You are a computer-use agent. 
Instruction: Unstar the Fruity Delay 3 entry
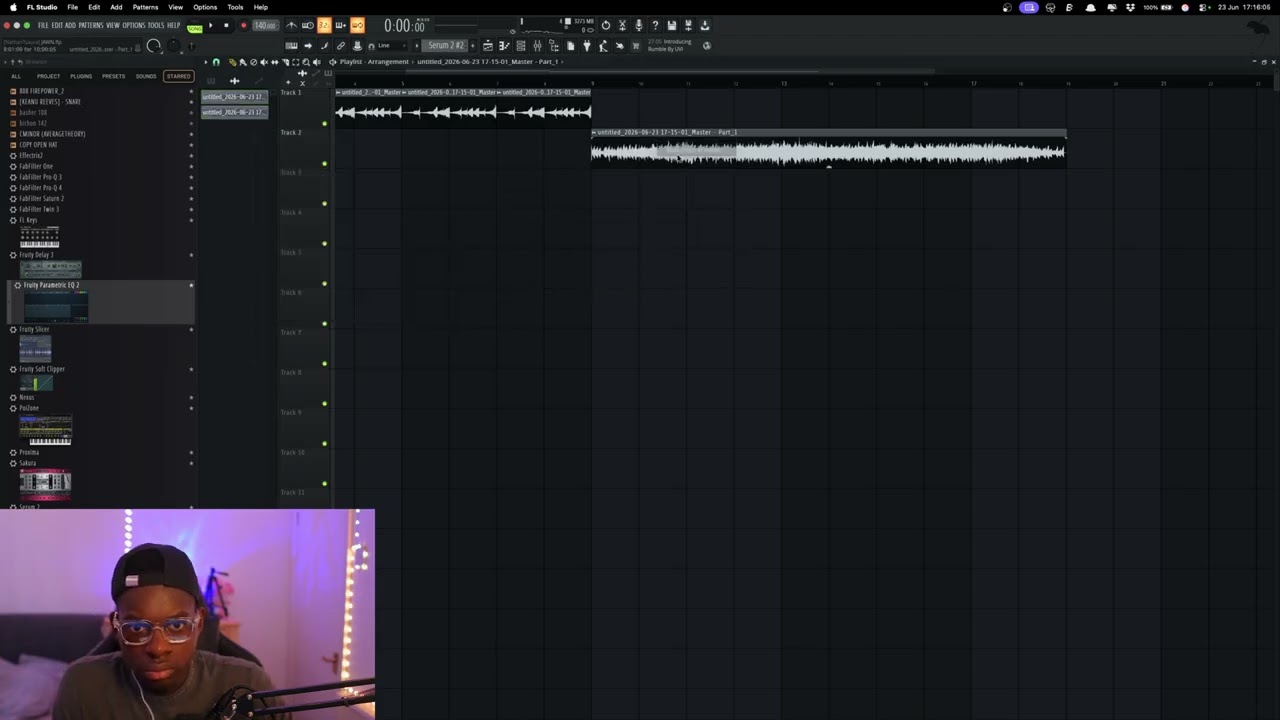tap(191, 255)
